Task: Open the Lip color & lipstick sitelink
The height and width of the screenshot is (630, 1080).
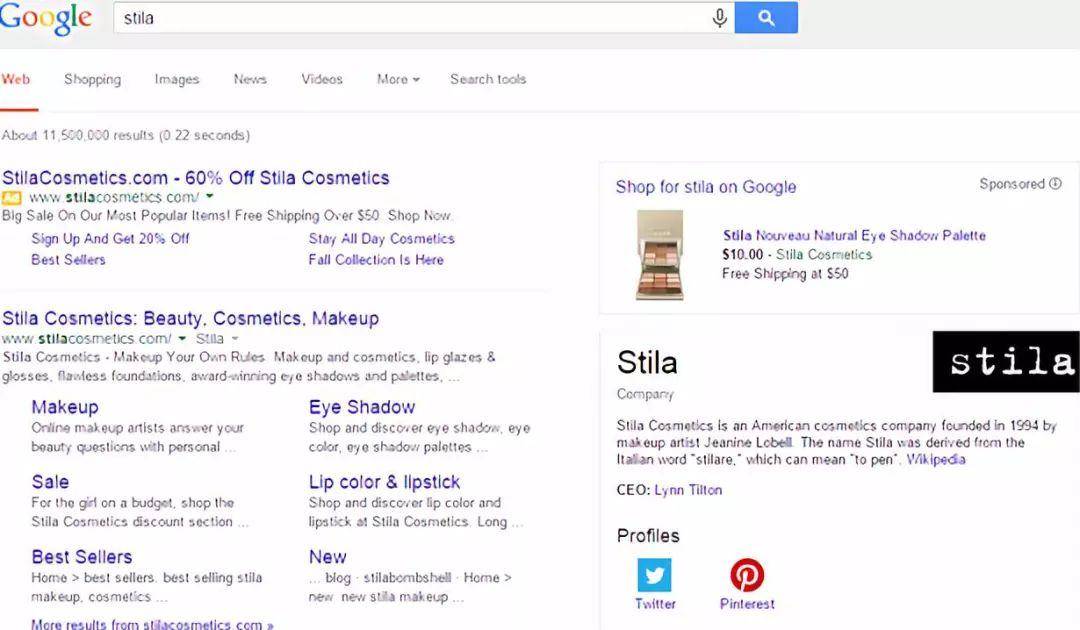Action: point(384,482)
